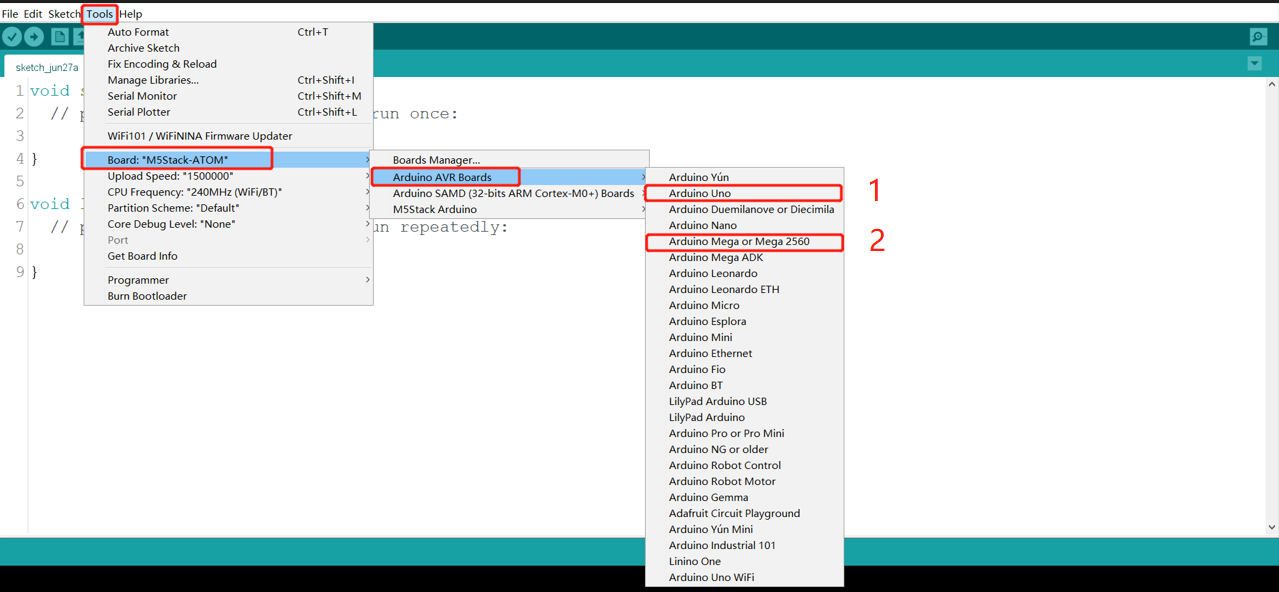Switch to the sketch_jun27a tab
Viewport: 1279px width, 592px height.
tap(47, 67)
